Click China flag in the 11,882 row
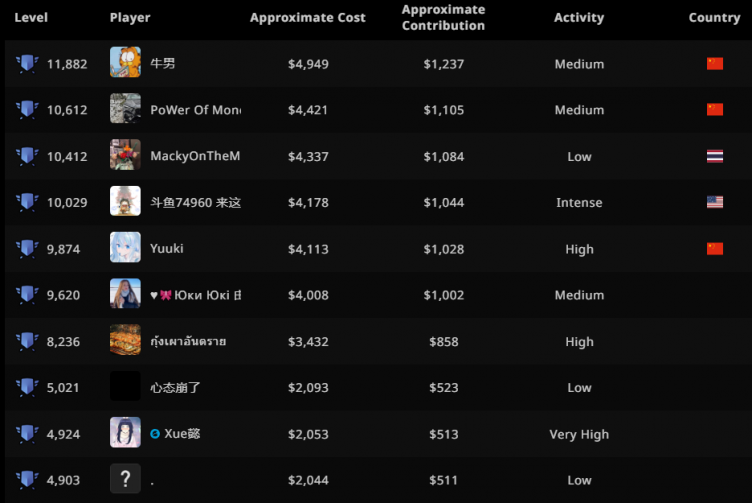752x503 pixels. click(714, 64)
